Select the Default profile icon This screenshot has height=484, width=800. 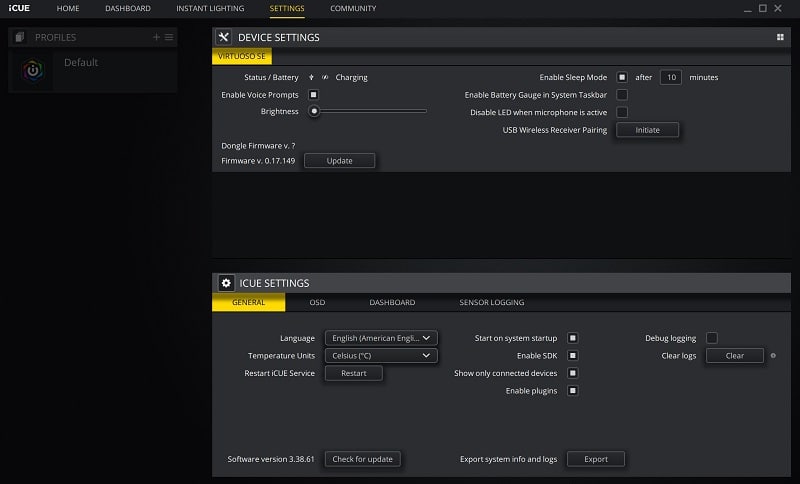(33, 70)
